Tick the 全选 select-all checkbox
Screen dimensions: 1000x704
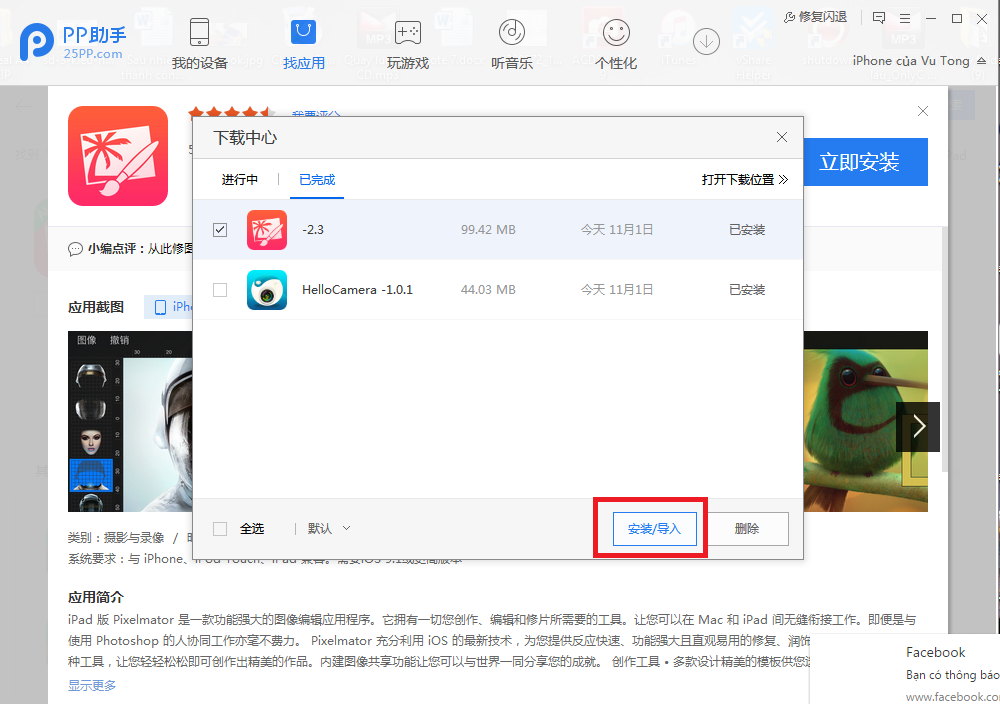coord(220,529)
